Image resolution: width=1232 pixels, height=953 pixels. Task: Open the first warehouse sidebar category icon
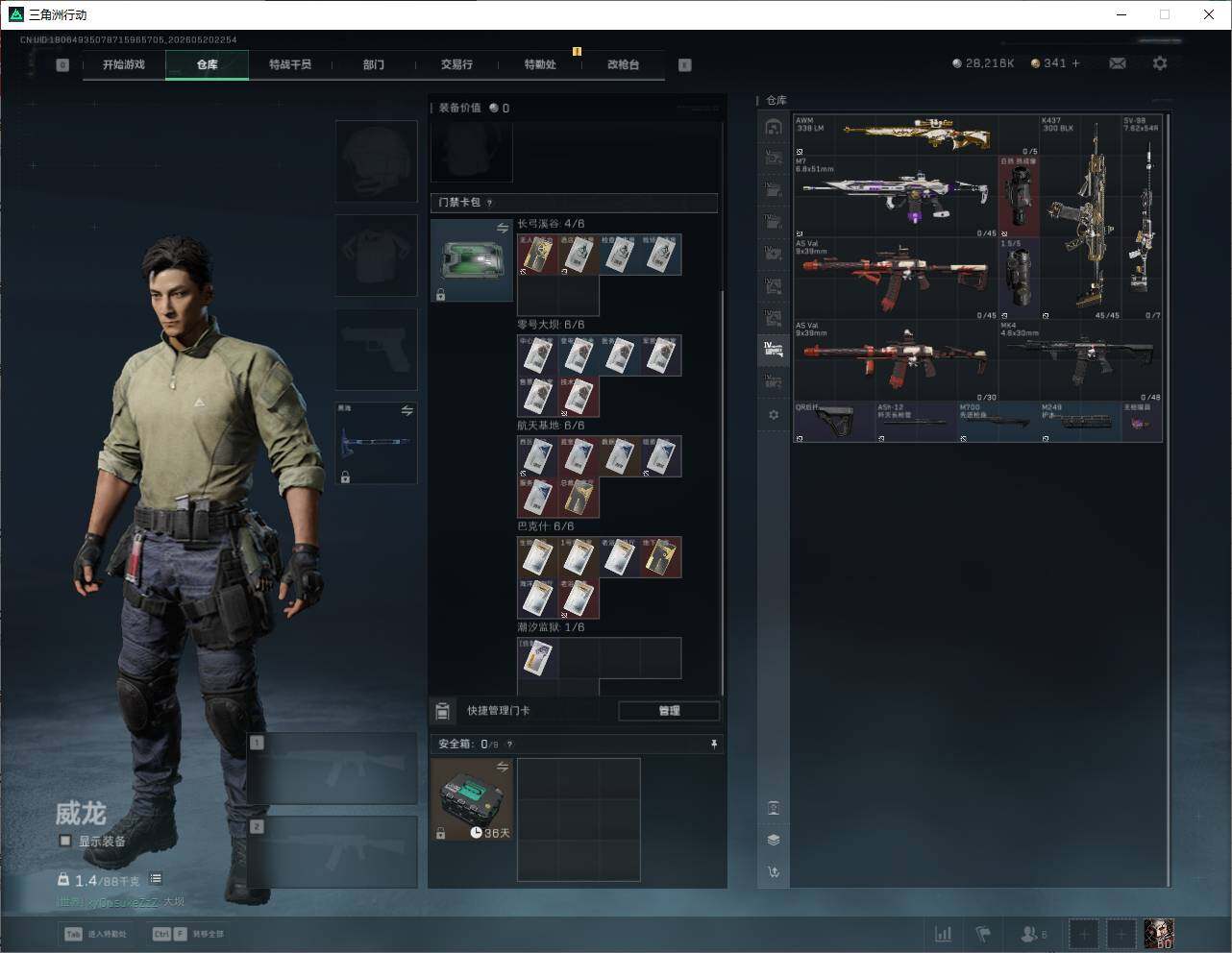click(774, 127)
